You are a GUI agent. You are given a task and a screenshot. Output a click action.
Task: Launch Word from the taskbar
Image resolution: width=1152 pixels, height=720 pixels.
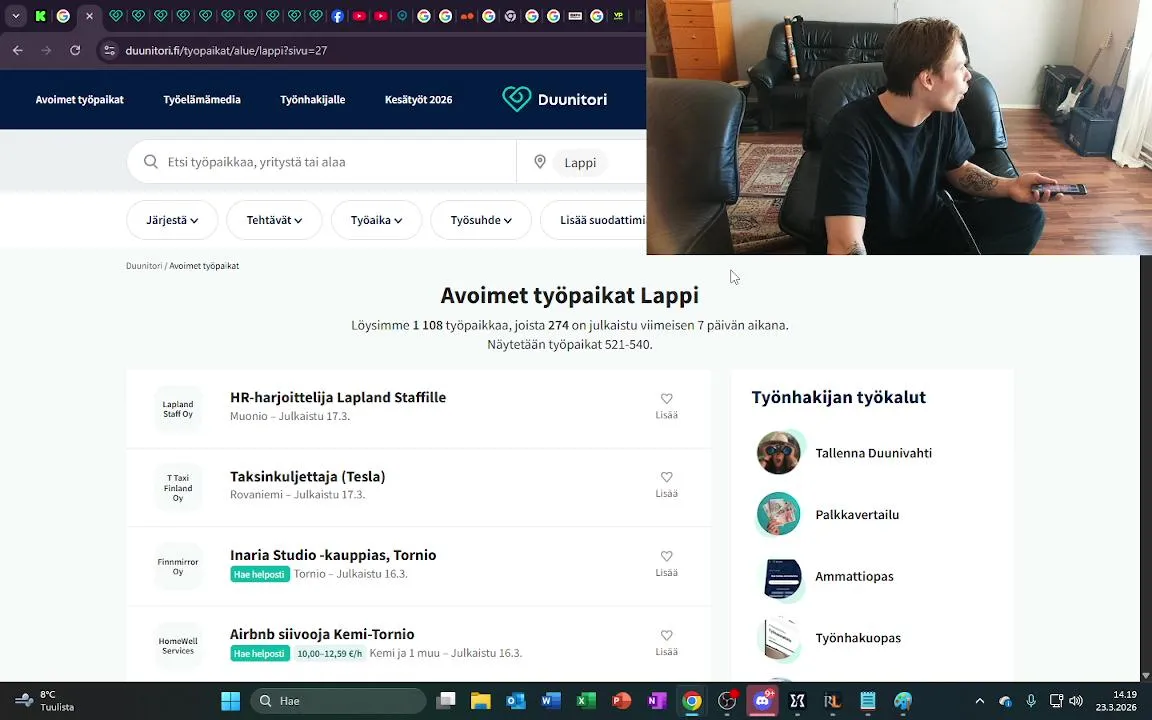click(551, 701)
